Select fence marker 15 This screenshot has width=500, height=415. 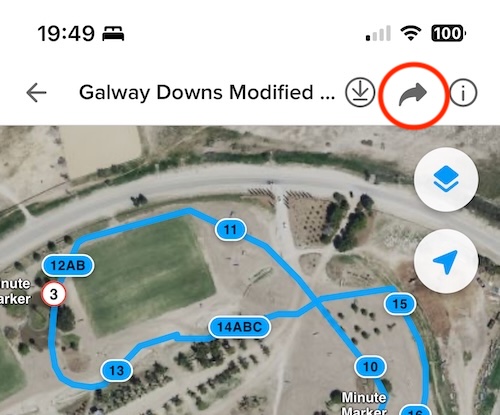pos(400,304)
